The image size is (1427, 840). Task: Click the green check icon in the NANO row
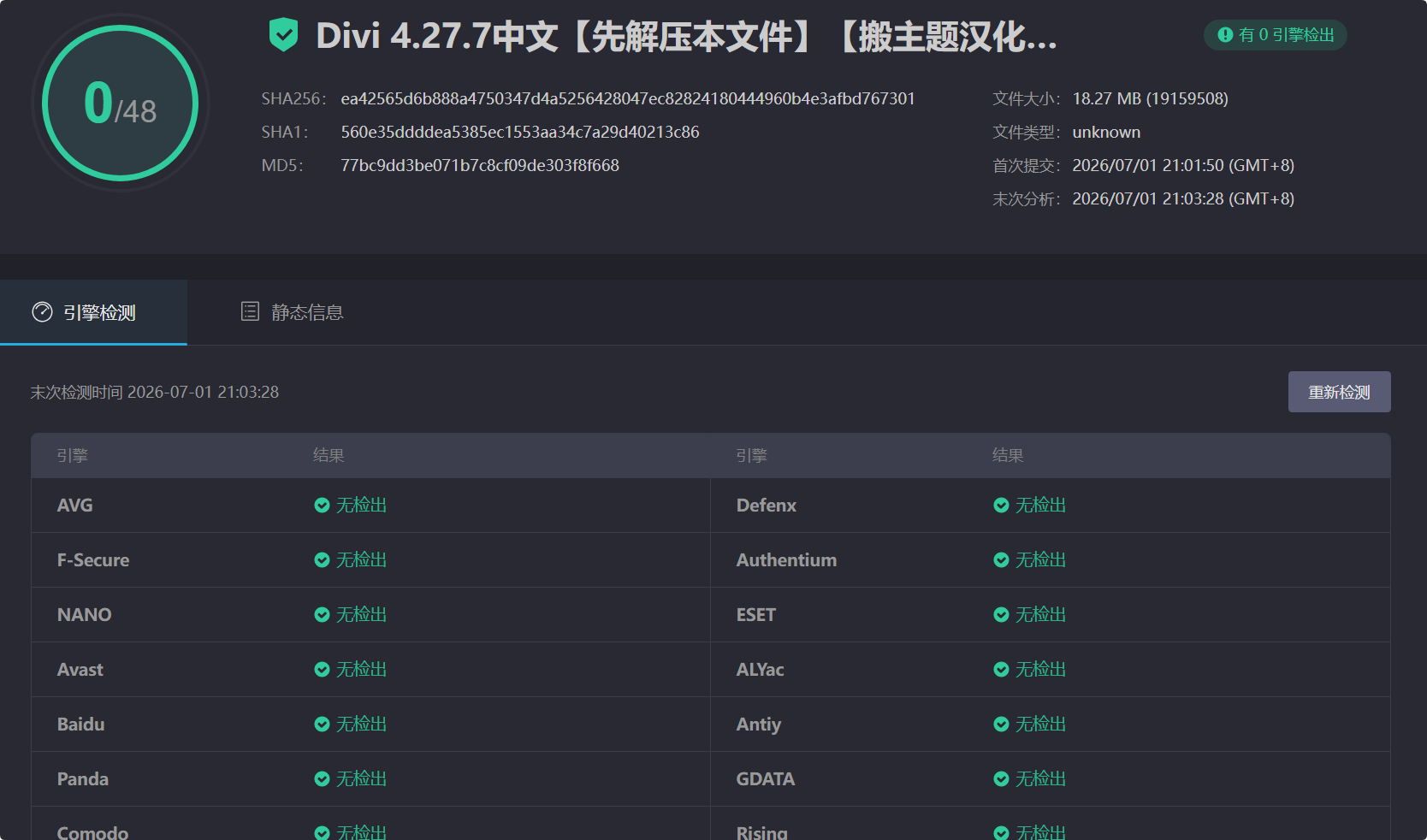[322, 615]
